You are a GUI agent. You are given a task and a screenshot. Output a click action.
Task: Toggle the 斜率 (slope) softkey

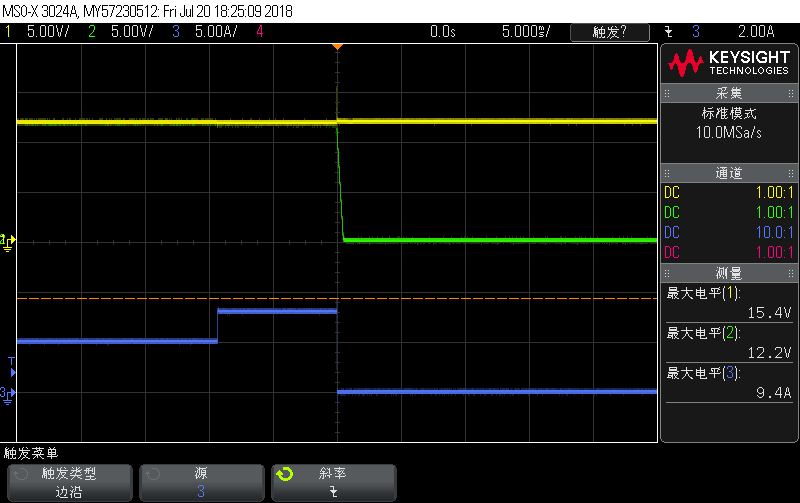click(334, 483)
